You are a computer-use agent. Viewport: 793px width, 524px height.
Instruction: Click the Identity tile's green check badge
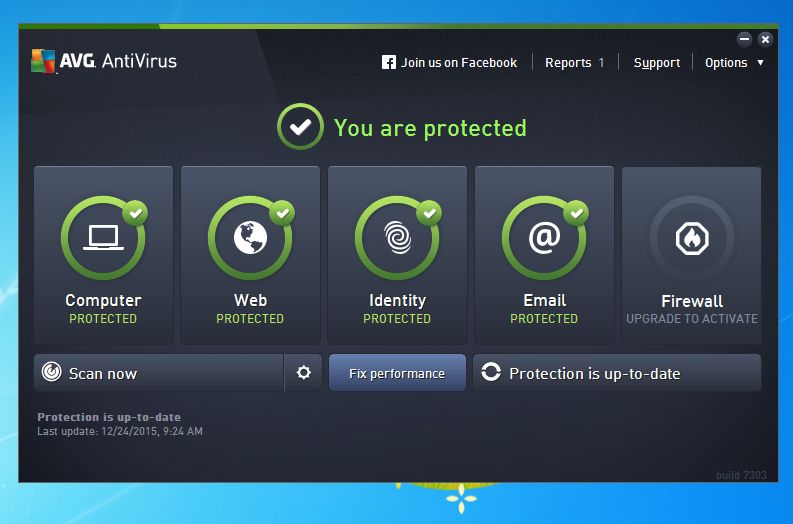[429, 213]
